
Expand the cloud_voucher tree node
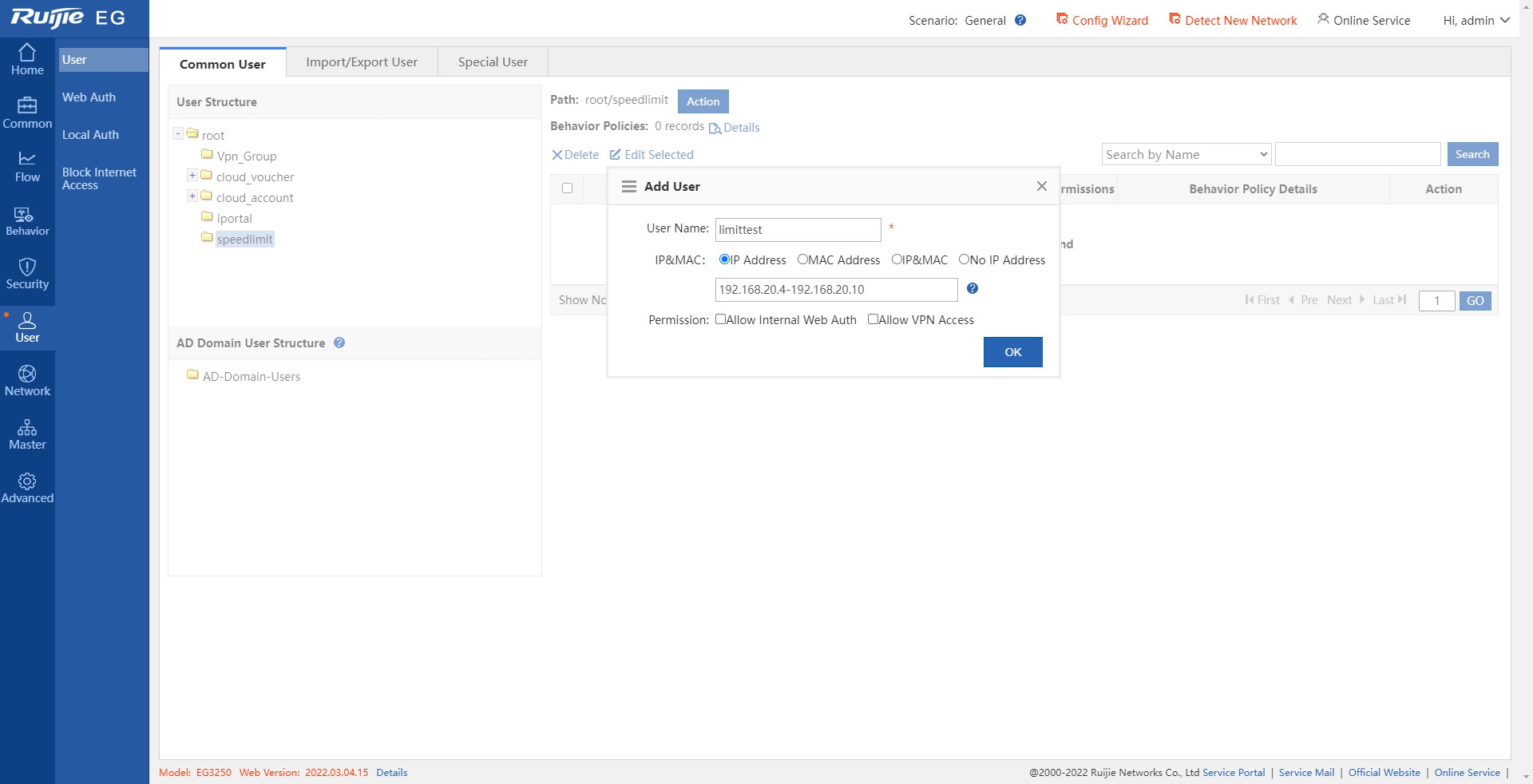tap(192, 176)
